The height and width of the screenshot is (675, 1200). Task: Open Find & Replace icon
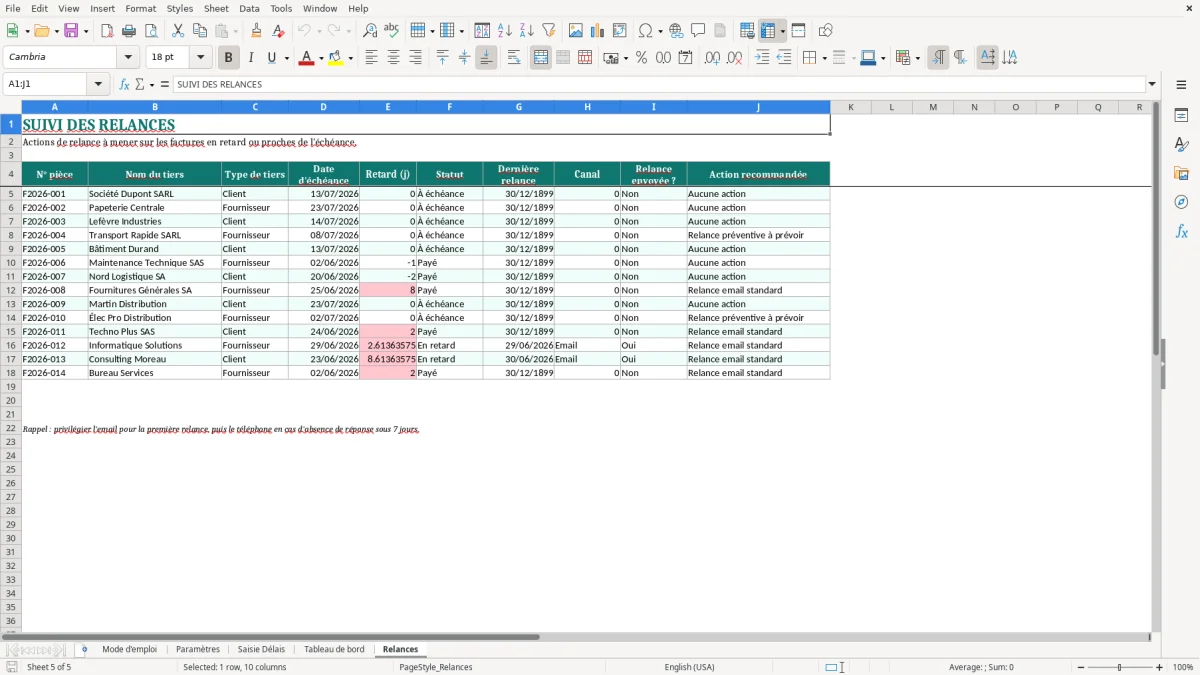[x=370, y=31]
